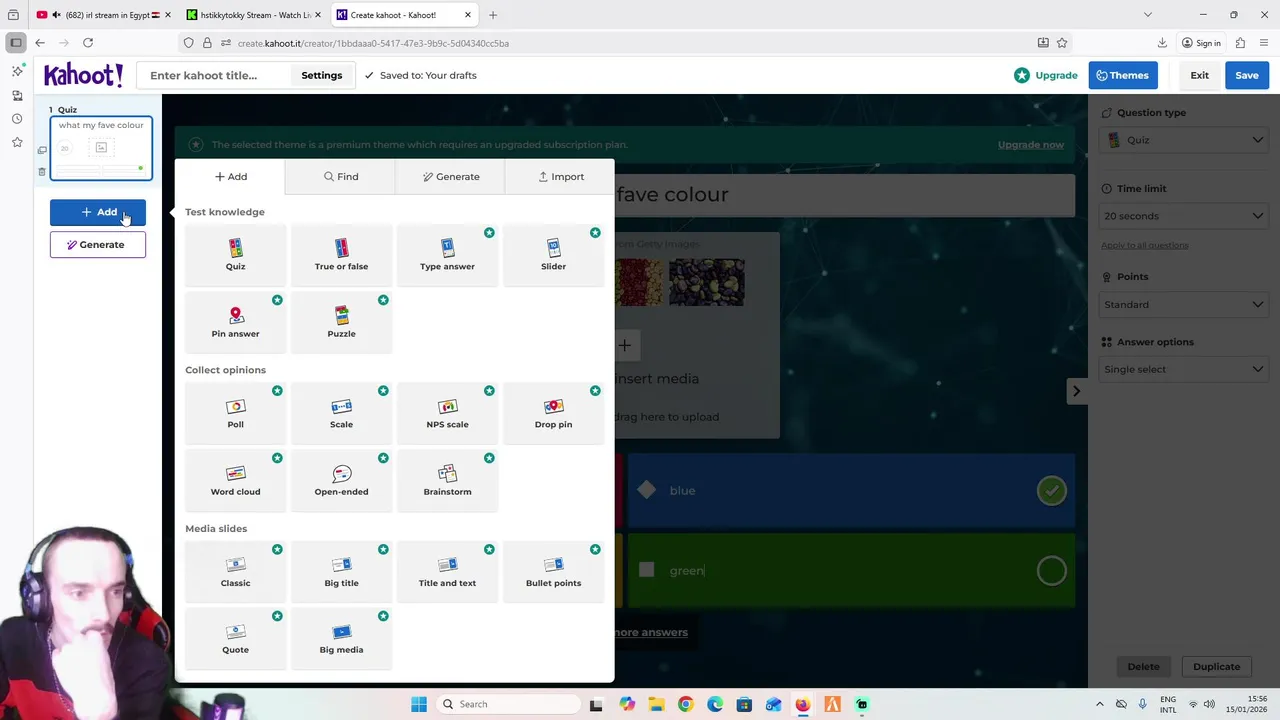Pick the NPS scale option
The height and width of the screenshot is (720, 1280).
(447, 413)
